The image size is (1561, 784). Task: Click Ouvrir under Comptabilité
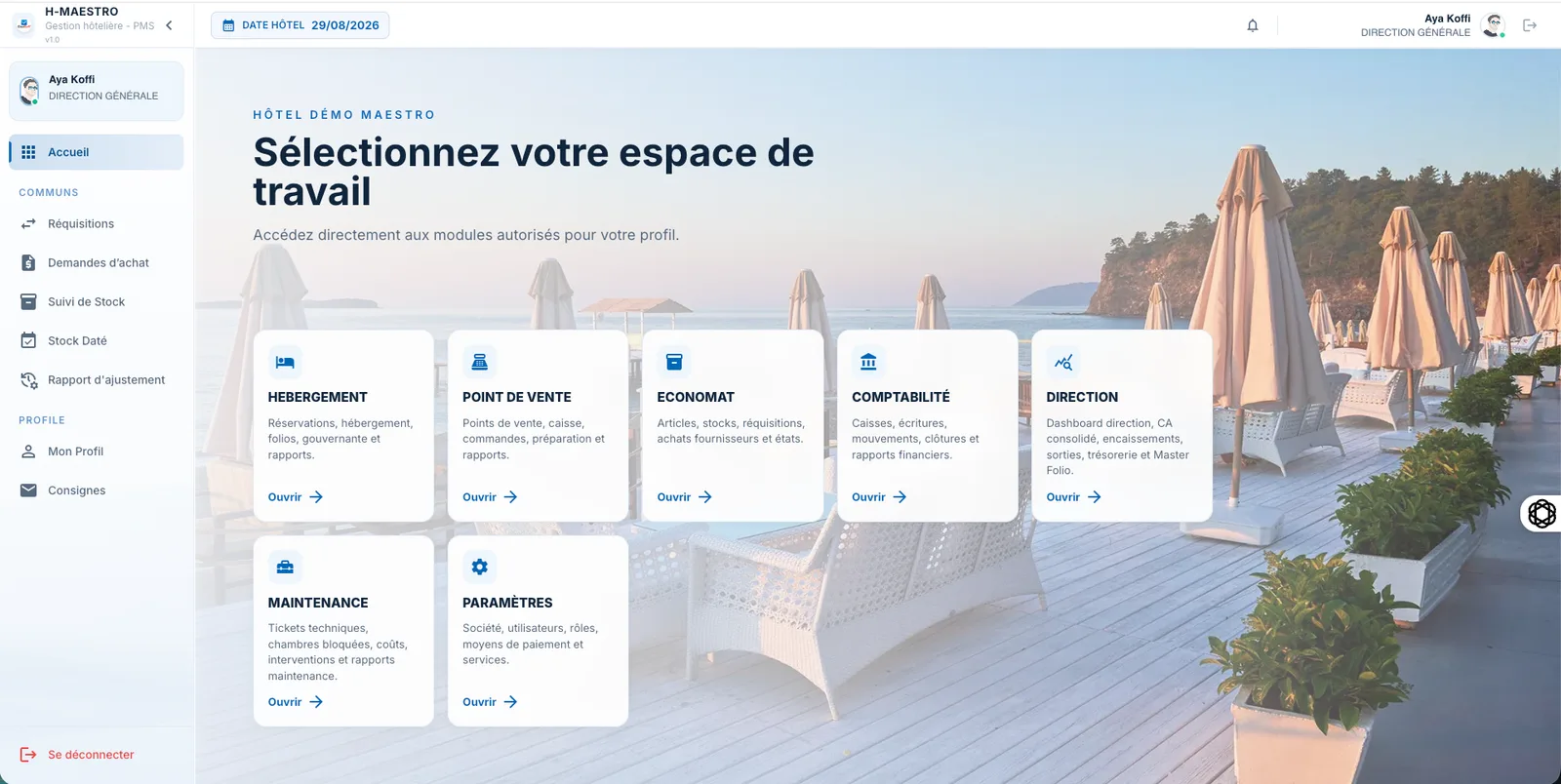pos(879,497)
